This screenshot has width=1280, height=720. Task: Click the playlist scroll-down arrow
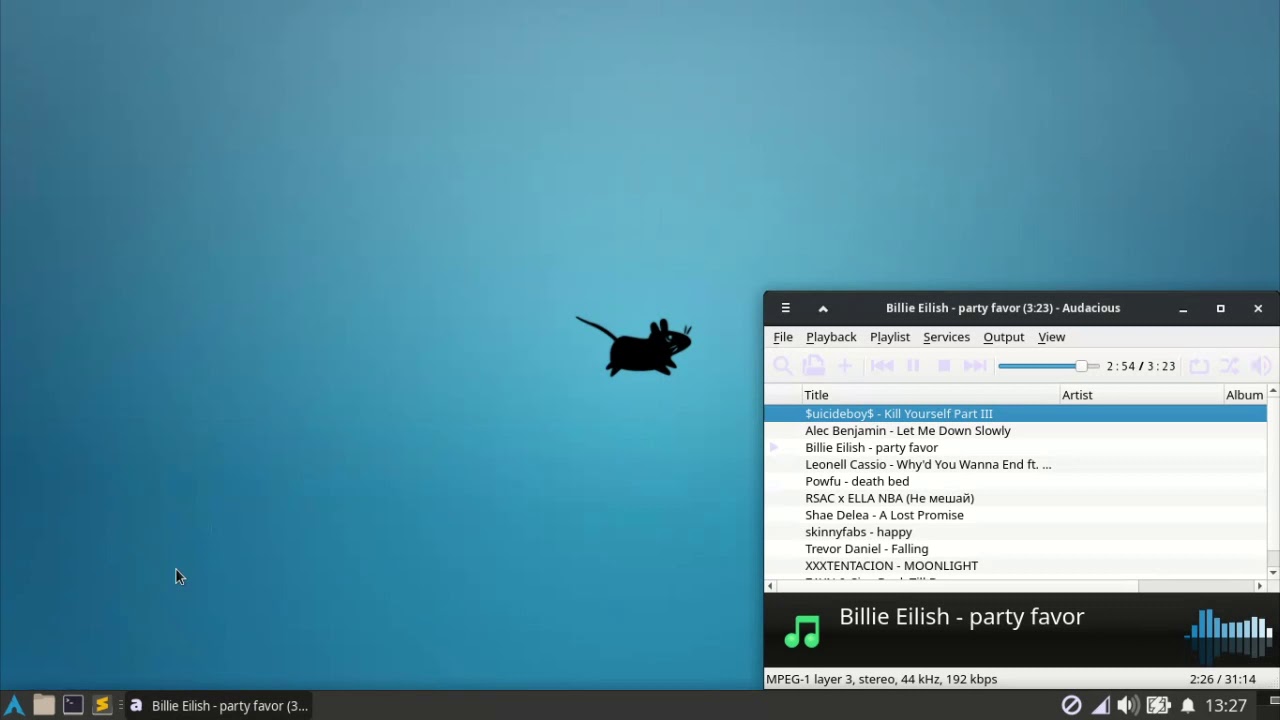(1273, 573)
